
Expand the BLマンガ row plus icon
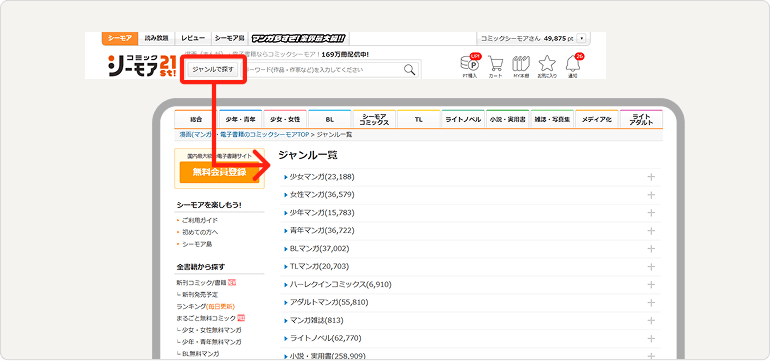coord(651,249)
